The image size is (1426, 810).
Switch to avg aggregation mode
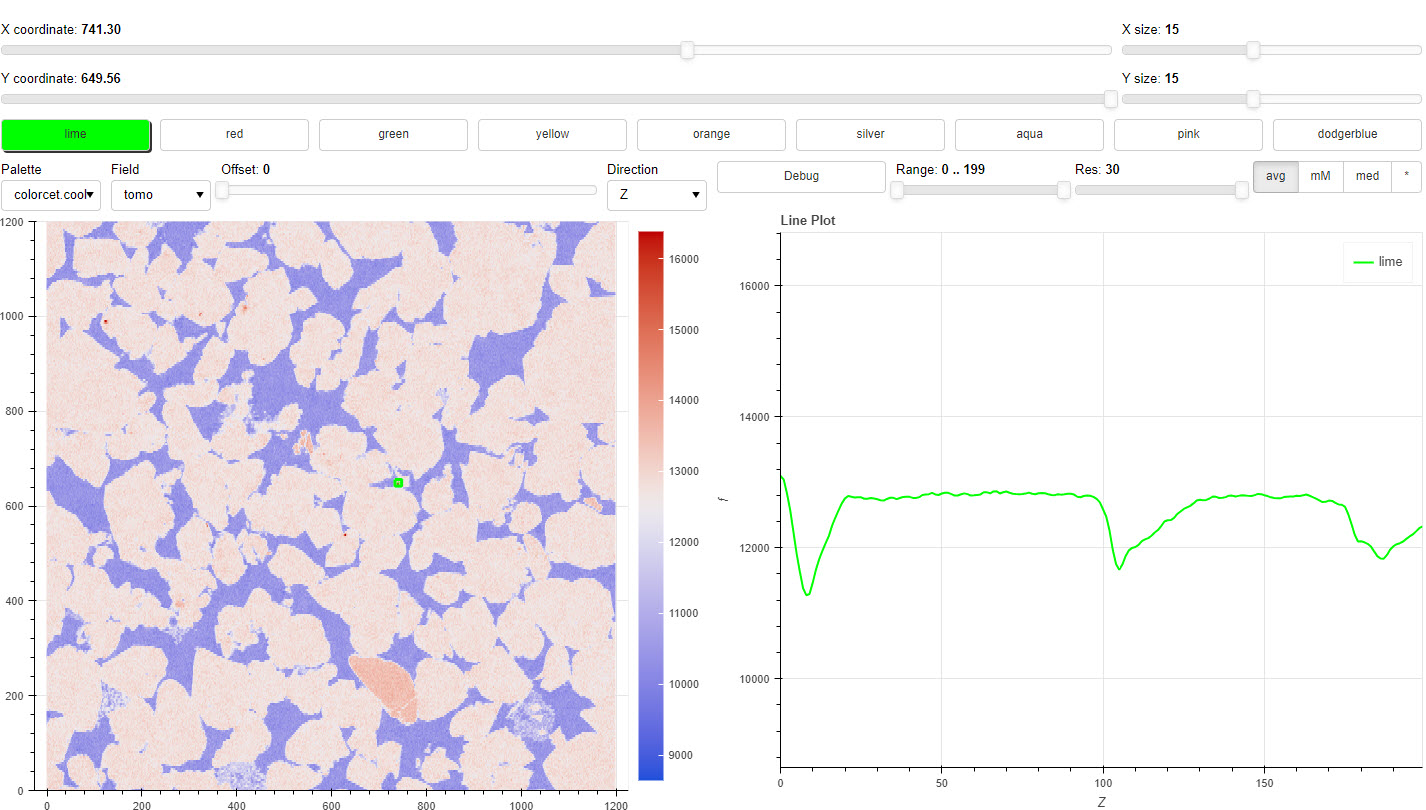tap(1275, 176)
